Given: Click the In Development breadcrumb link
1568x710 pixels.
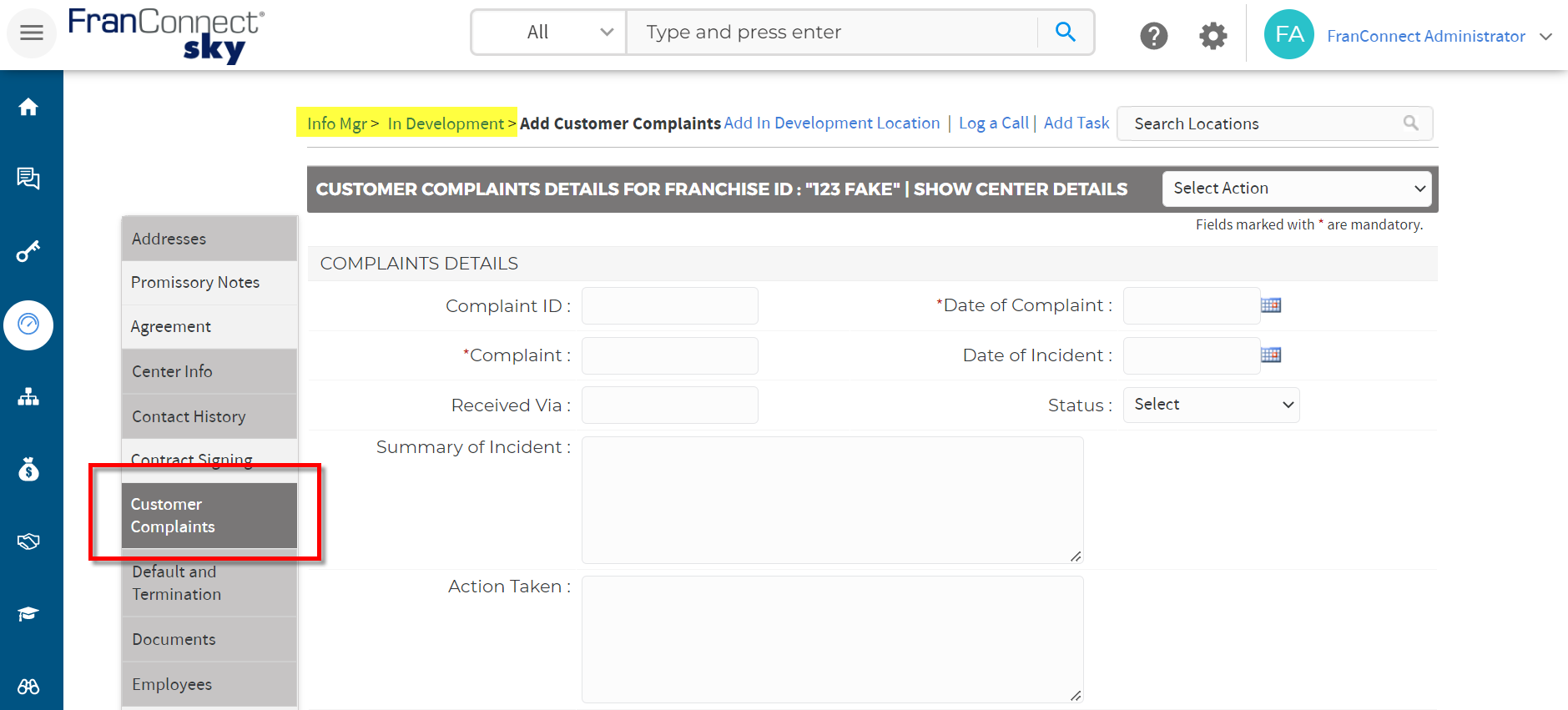Looking at the screenshot, I should 446,123.
